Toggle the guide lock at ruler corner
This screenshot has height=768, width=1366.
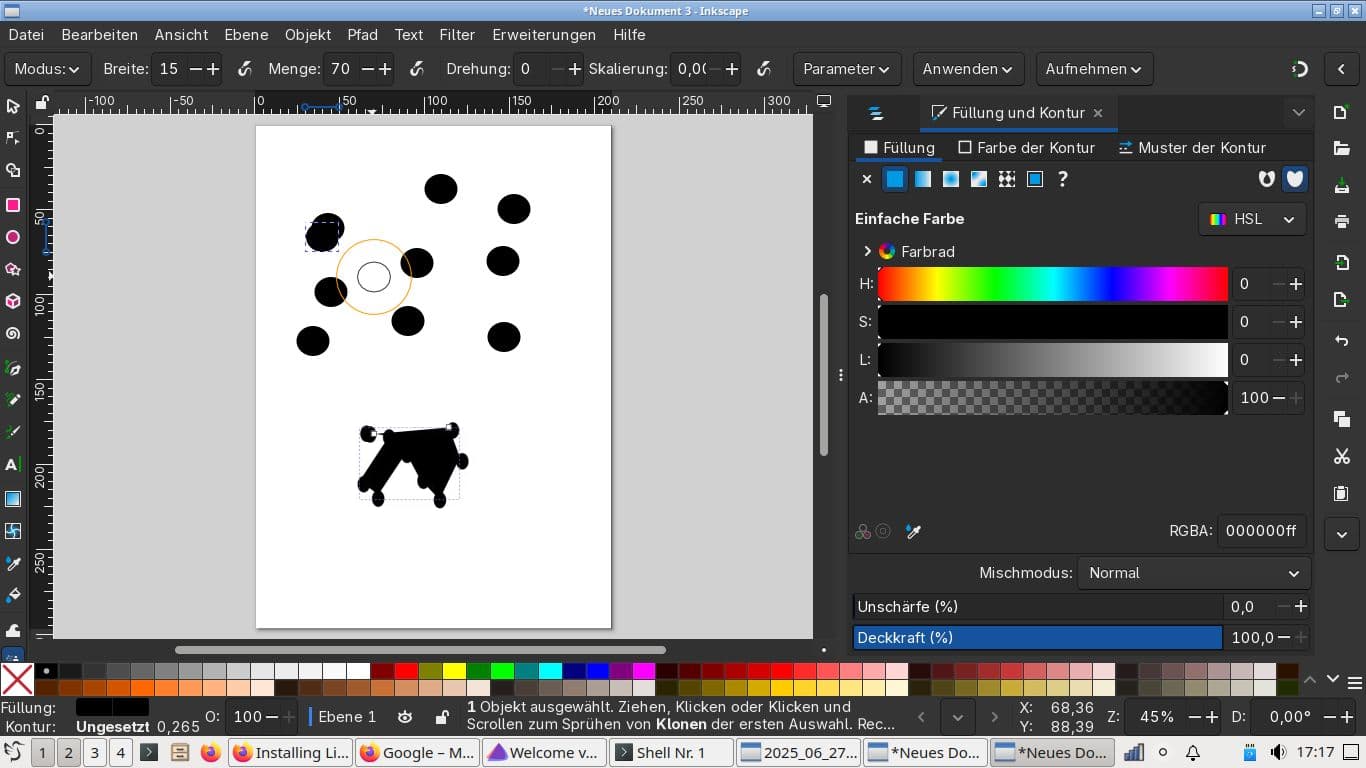[x=42, y=102]
